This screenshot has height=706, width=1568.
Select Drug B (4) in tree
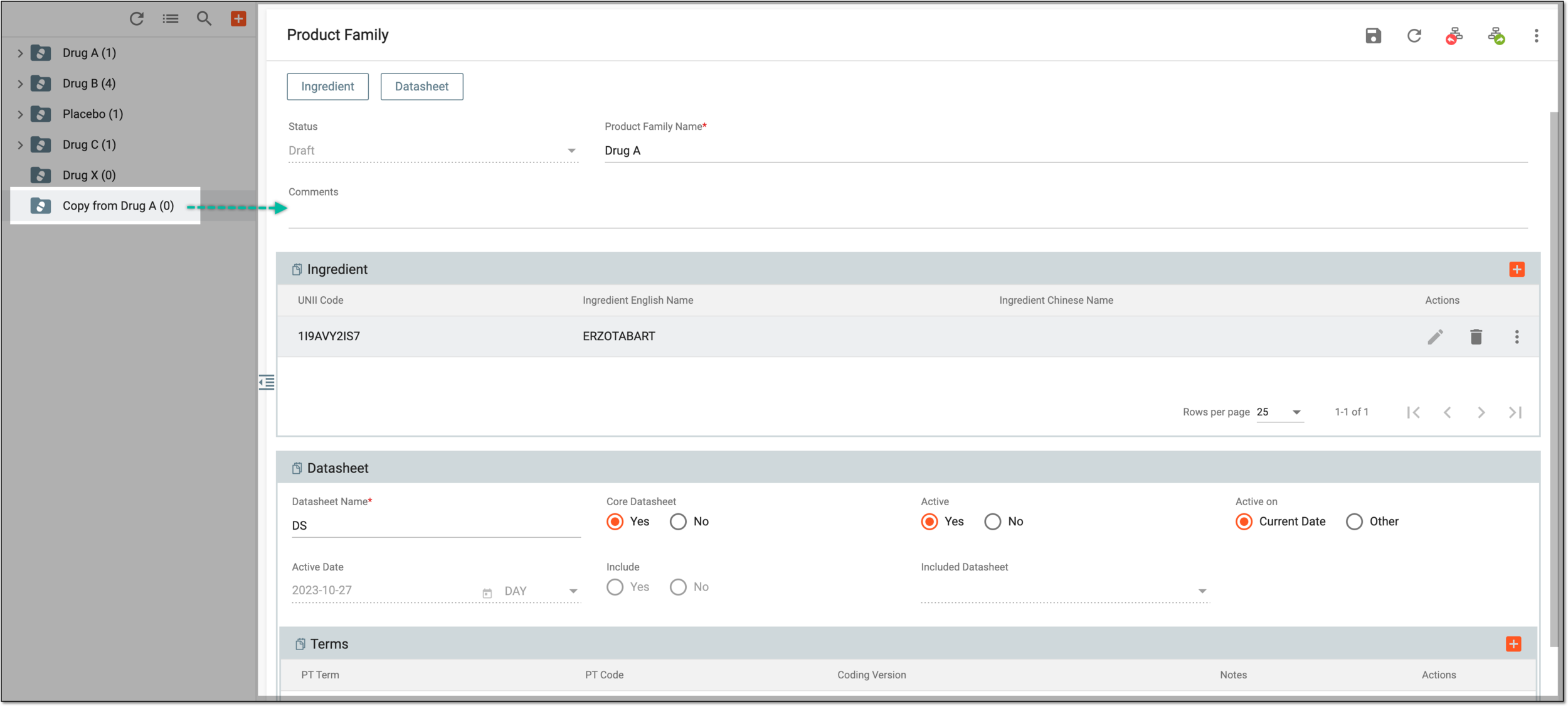pos(89,84)
